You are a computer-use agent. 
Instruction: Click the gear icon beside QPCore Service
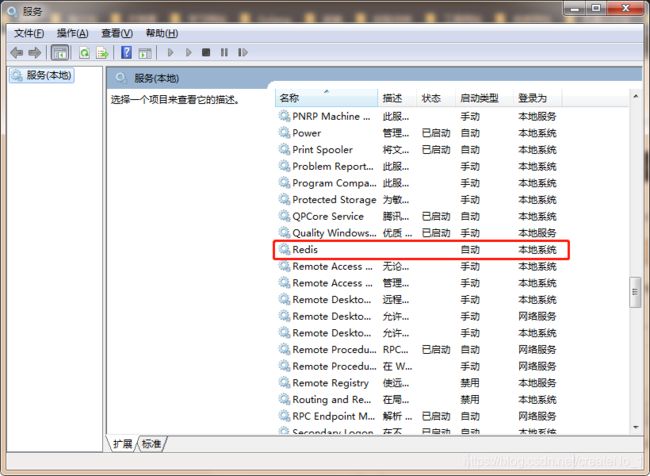pyautogui.click(x=284, y=216)
